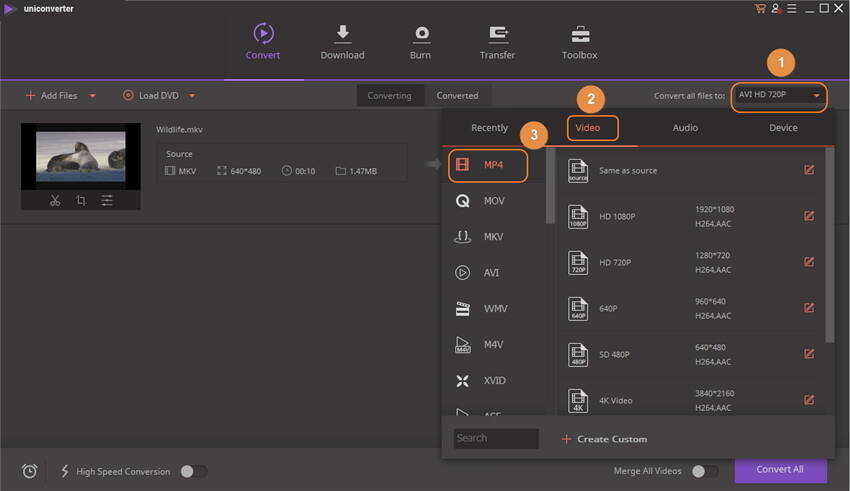Choose the SD 480P preset
The height and width of the screenshot is (491, 850).
click(690, 354)
